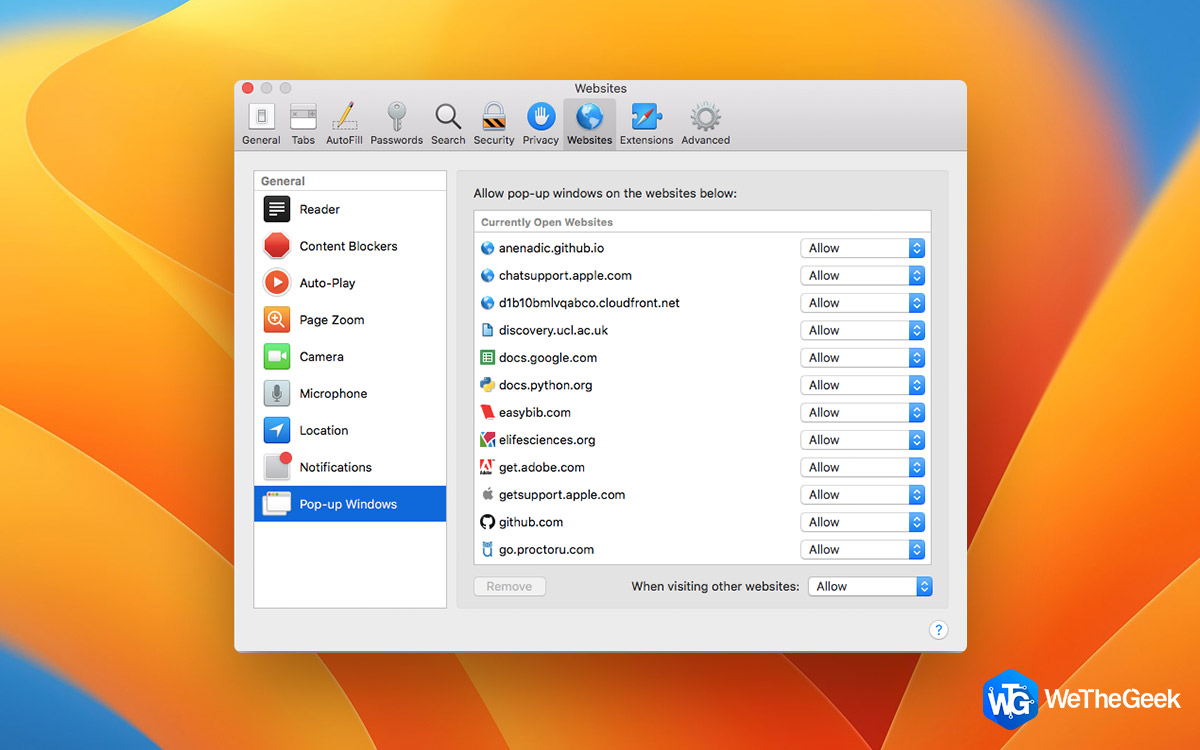The width and height of the screenshot is (1200, 750).
Task: Click the Location arrow icon
Action: pos(277,430)
